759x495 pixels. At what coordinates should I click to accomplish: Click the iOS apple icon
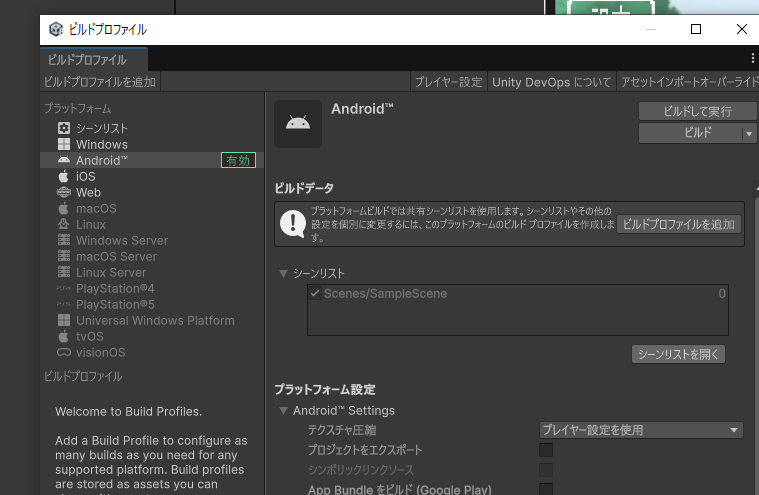coord(64,176)
